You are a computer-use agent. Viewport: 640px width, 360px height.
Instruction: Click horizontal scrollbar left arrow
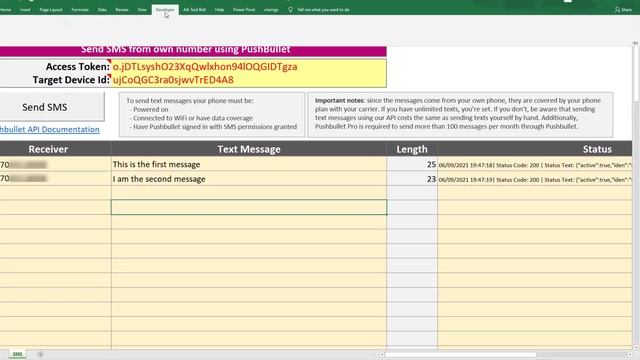(382, 355)
